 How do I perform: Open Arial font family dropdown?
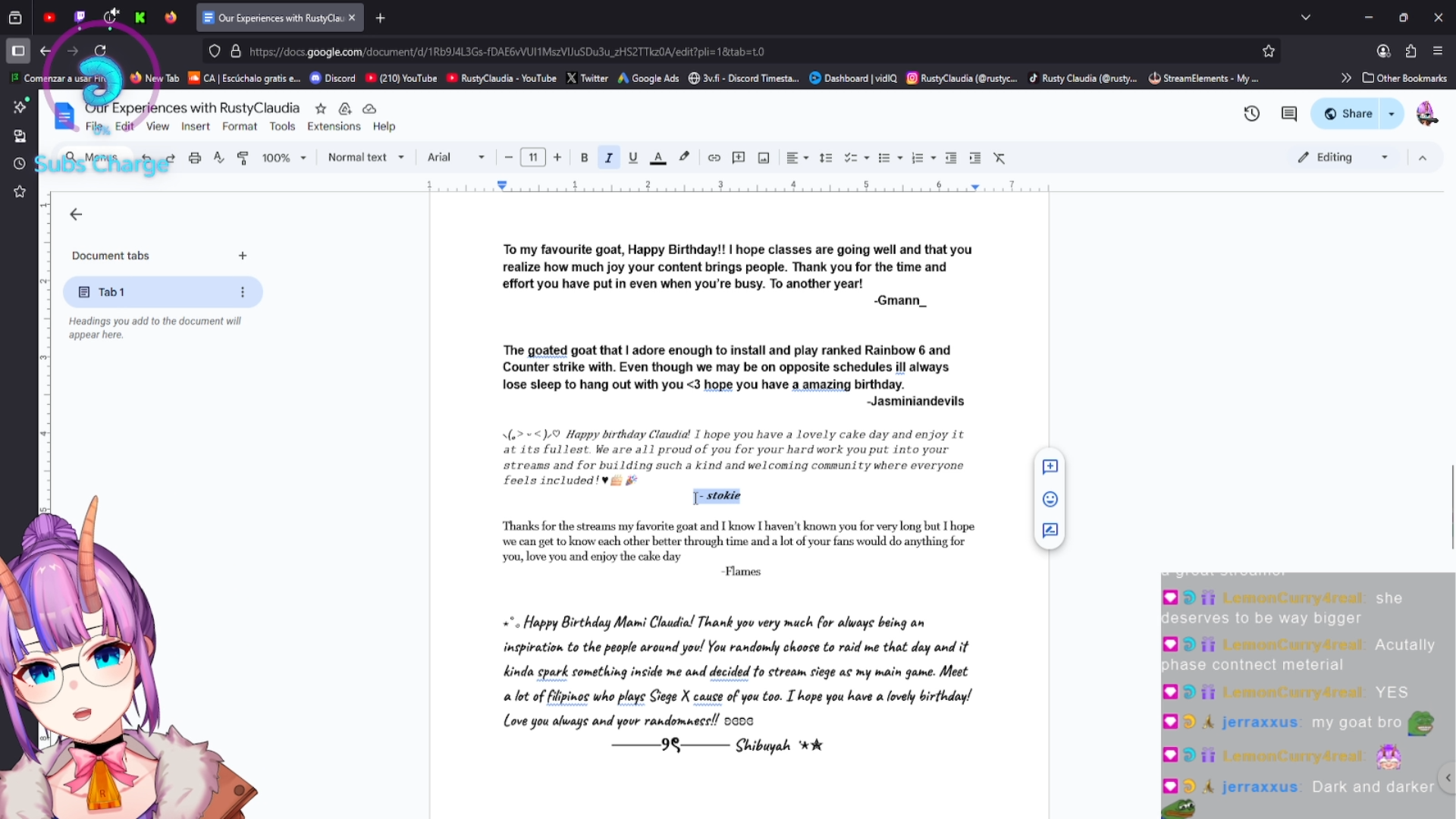[x=456, y=158]
